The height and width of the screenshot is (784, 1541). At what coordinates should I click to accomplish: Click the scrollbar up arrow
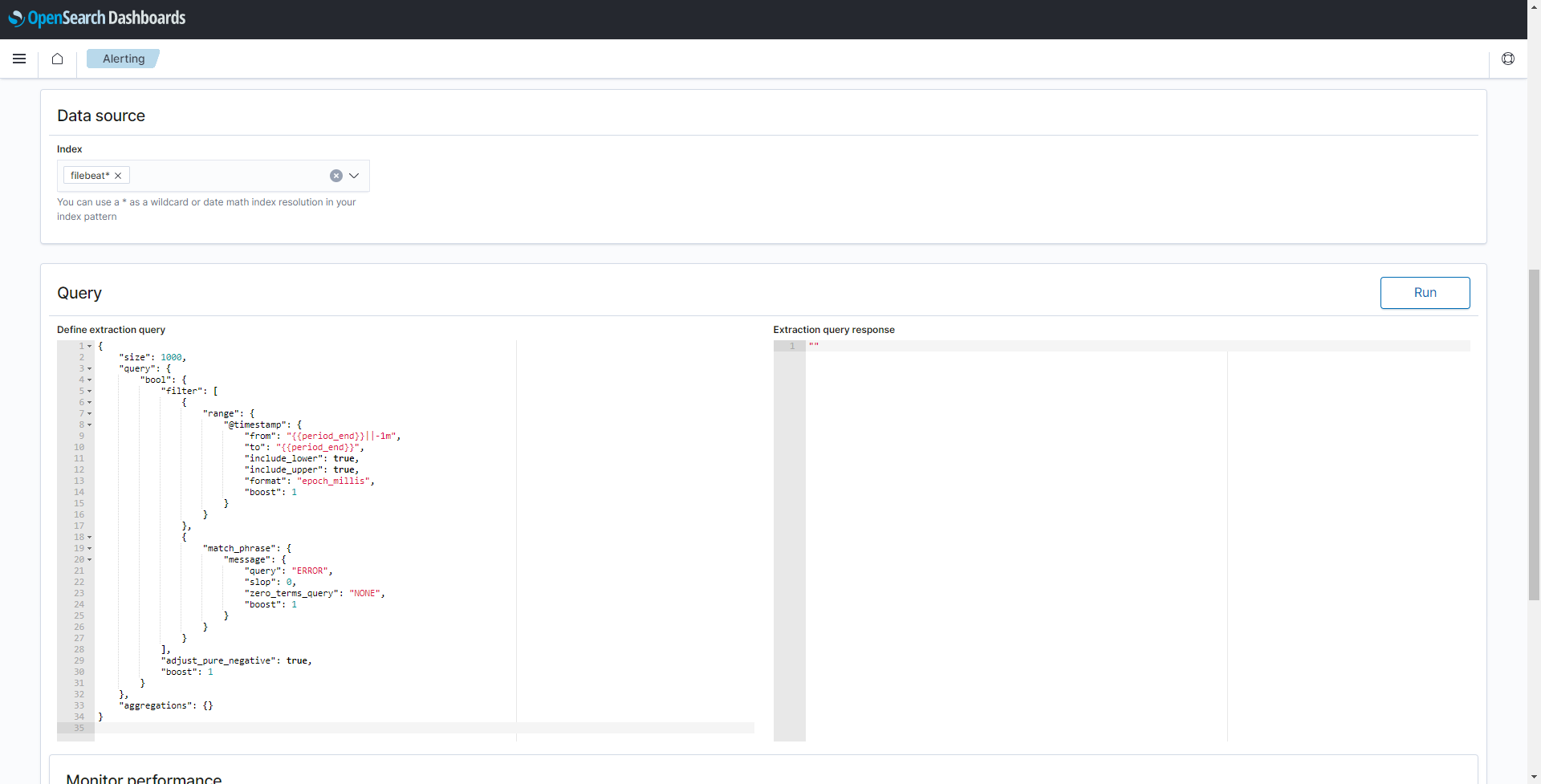1534,6
